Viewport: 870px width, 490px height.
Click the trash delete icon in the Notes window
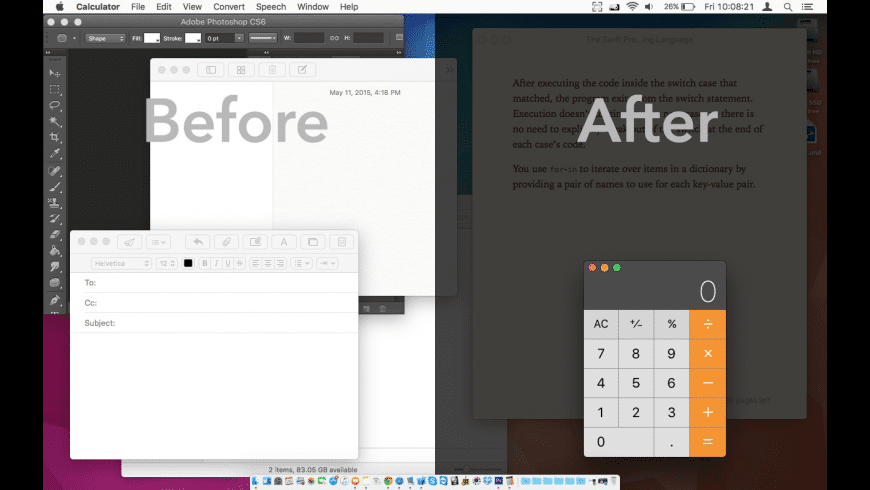272,70
